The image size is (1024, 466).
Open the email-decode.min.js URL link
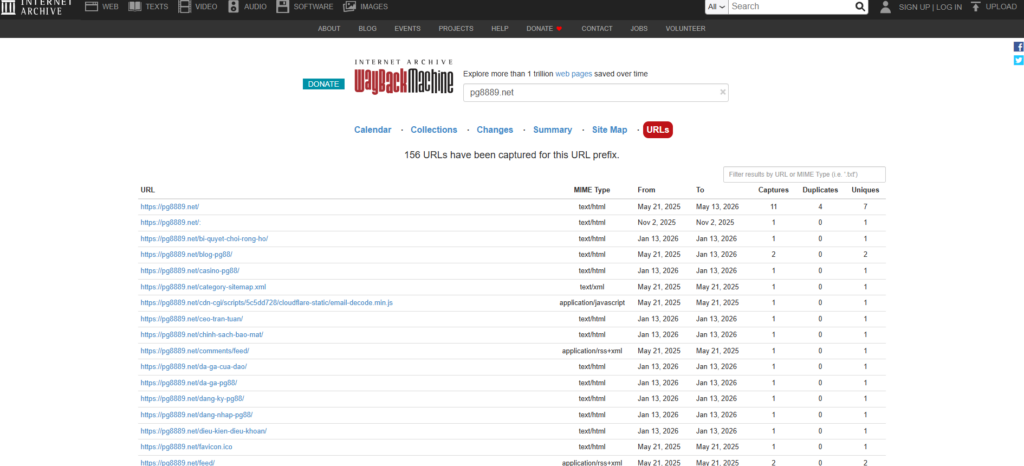pyautogui.click(x=266, y=303)
